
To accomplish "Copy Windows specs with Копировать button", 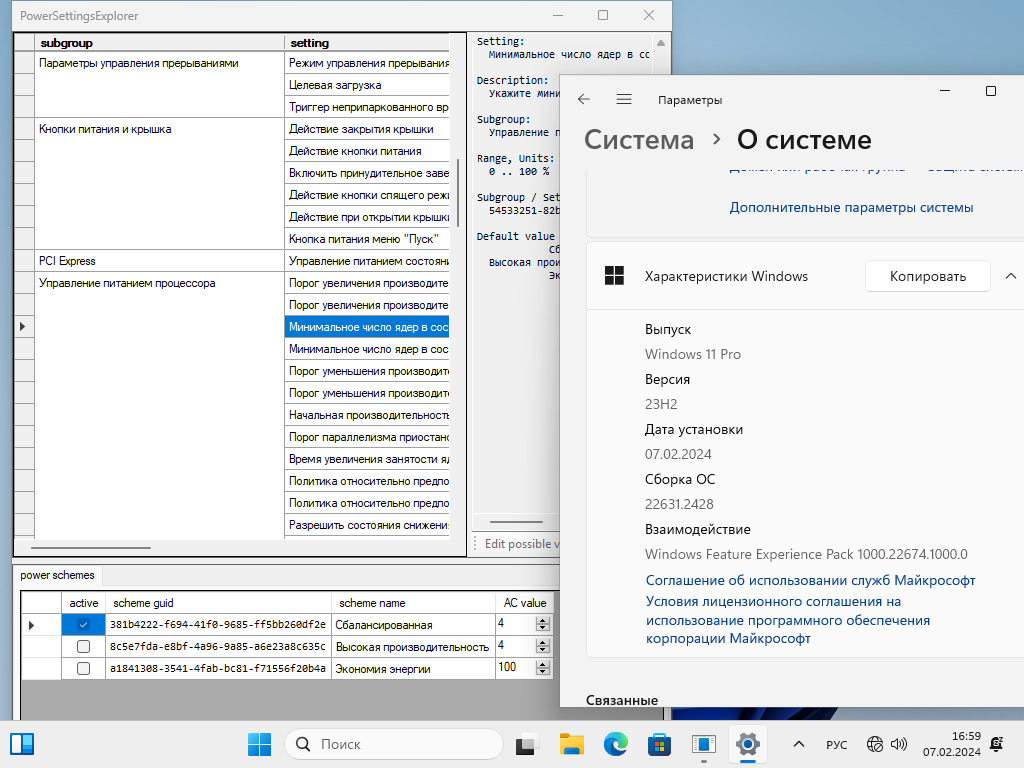I will (x=927, y=276).
